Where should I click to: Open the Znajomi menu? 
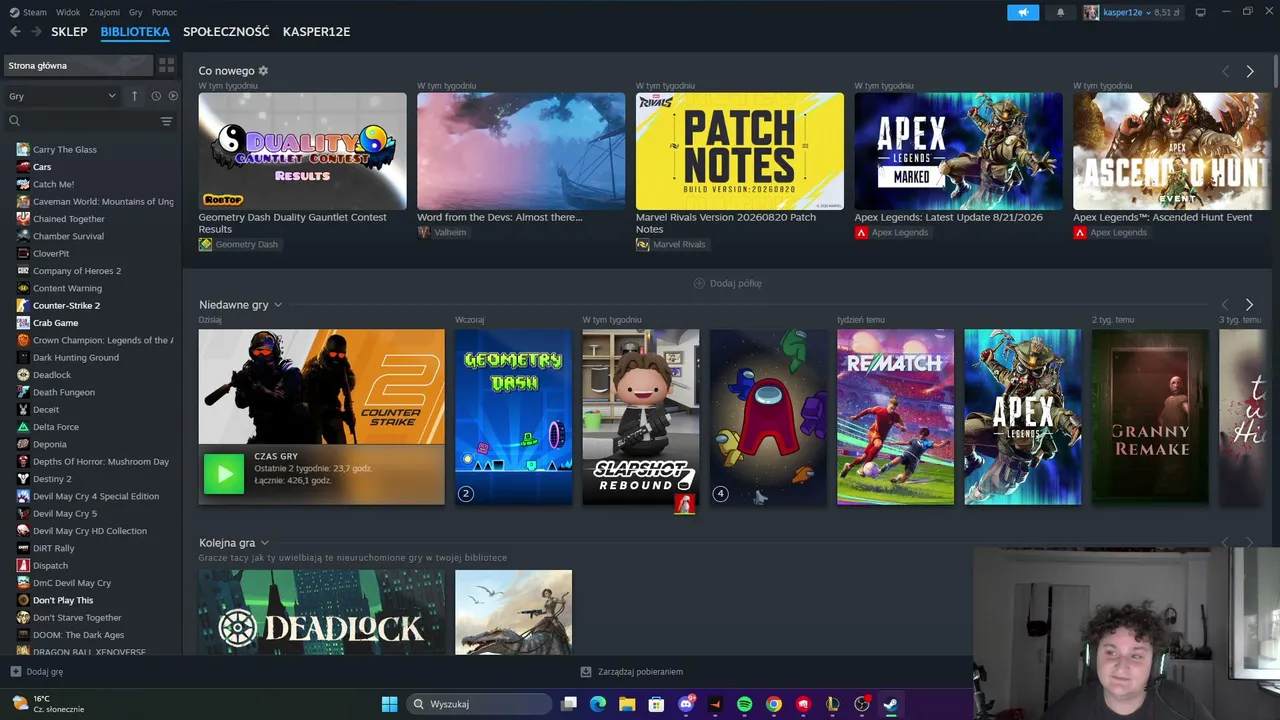click(x=105, y=12)
